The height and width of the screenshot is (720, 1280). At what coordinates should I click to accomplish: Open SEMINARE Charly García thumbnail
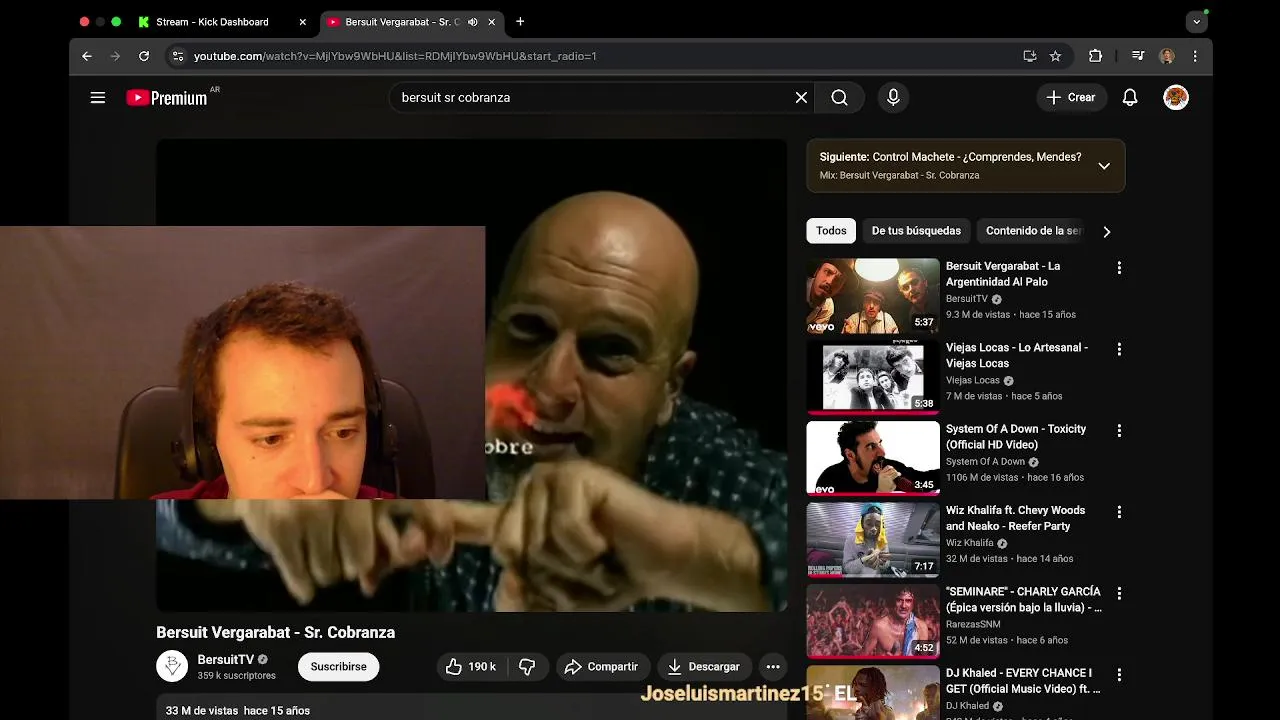coord(873,621)
